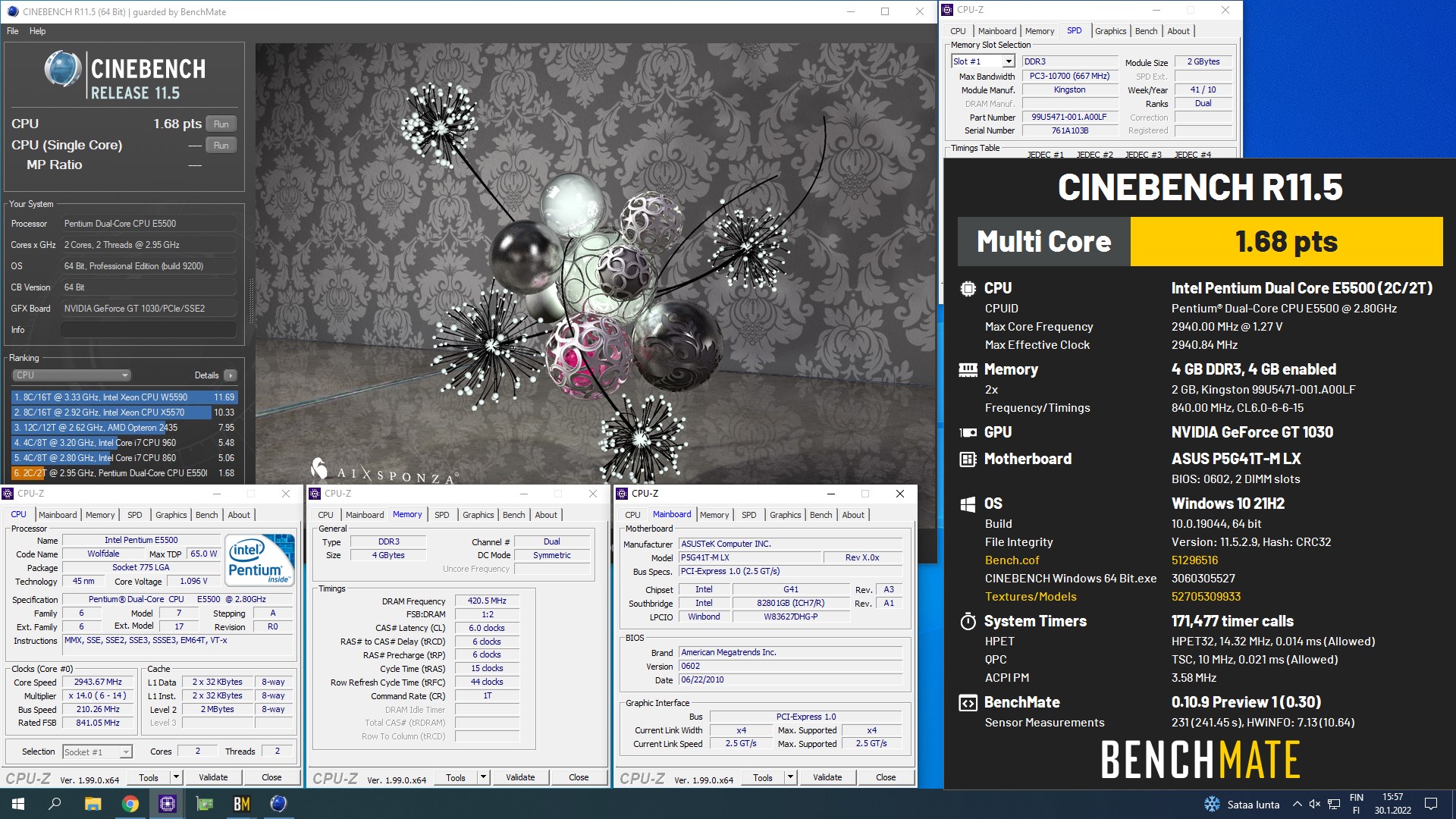The height and width of the screenshot is (819, 1456).
Task: Click the Bench.cof hash 51296516
Action: (1194, 560)
